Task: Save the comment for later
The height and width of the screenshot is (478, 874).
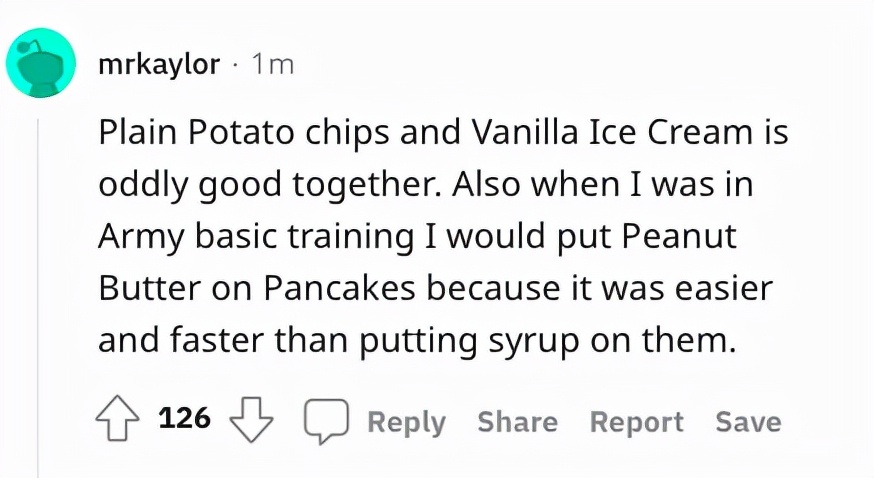Action: pos(748,422)
